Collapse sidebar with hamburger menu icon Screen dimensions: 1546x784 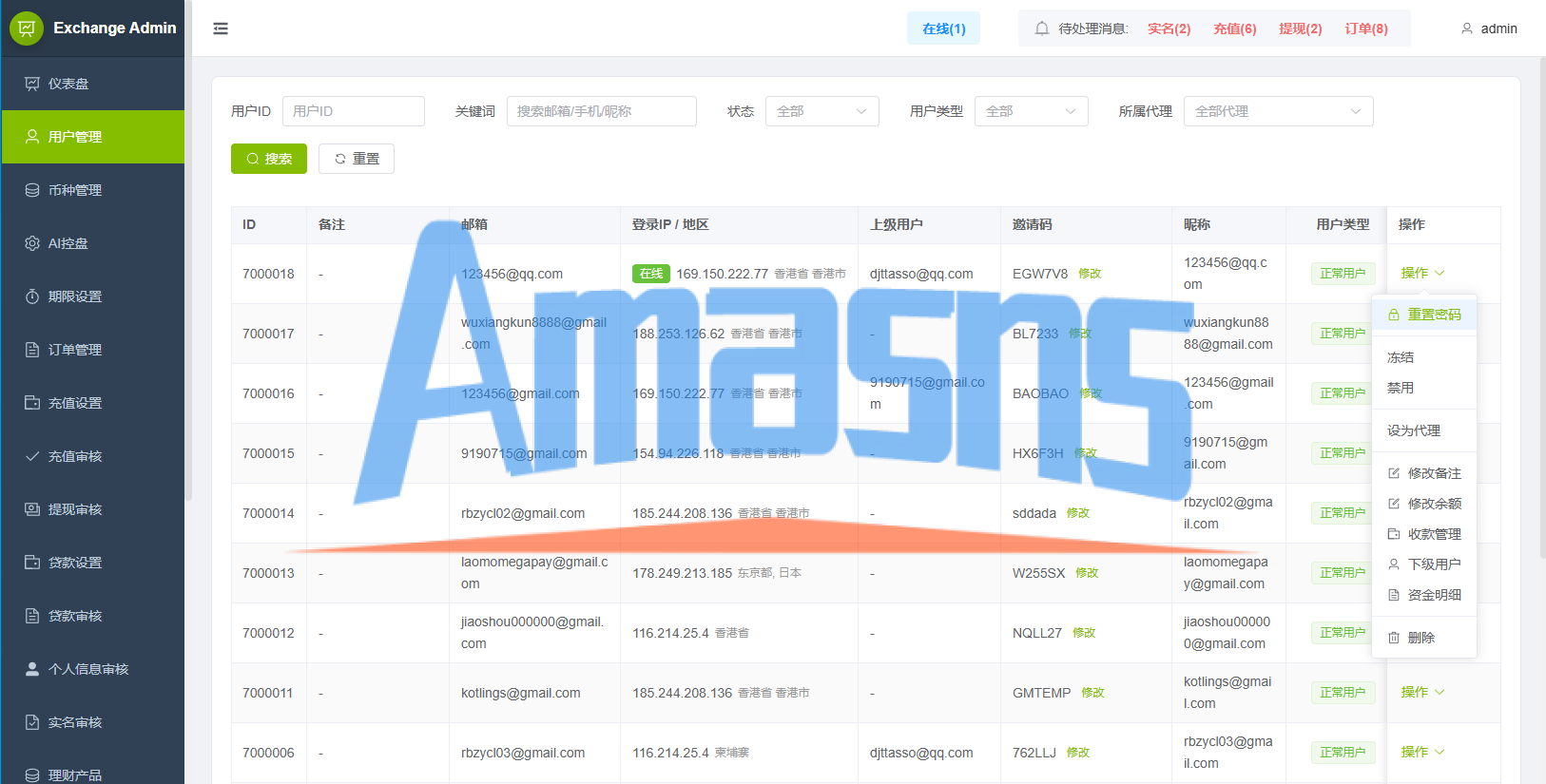tap(221, 29)
